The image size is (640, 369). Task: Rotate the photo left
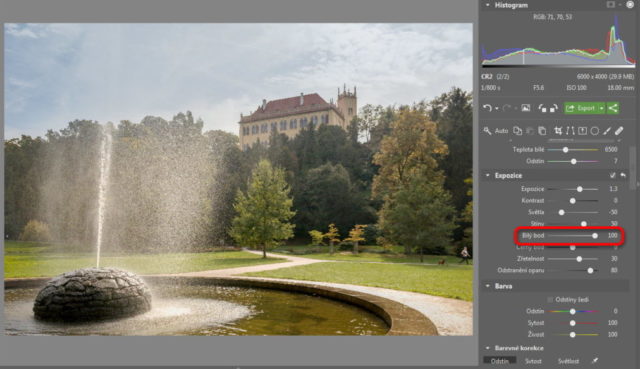(542, 108)
